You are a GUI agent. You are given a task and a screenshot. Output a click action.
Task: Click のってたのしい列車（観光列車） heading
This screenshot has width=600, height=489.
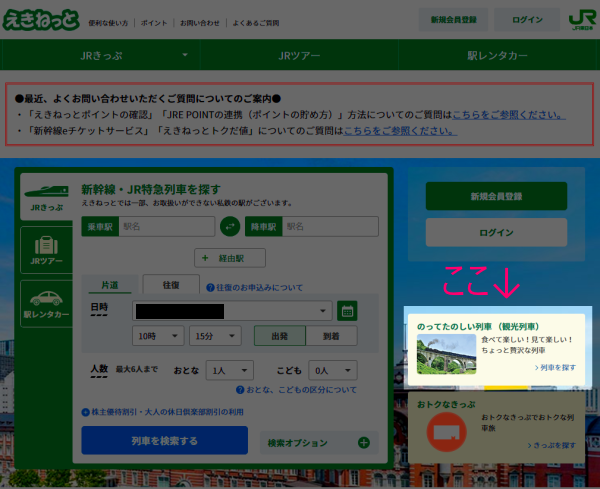[478, 326]
